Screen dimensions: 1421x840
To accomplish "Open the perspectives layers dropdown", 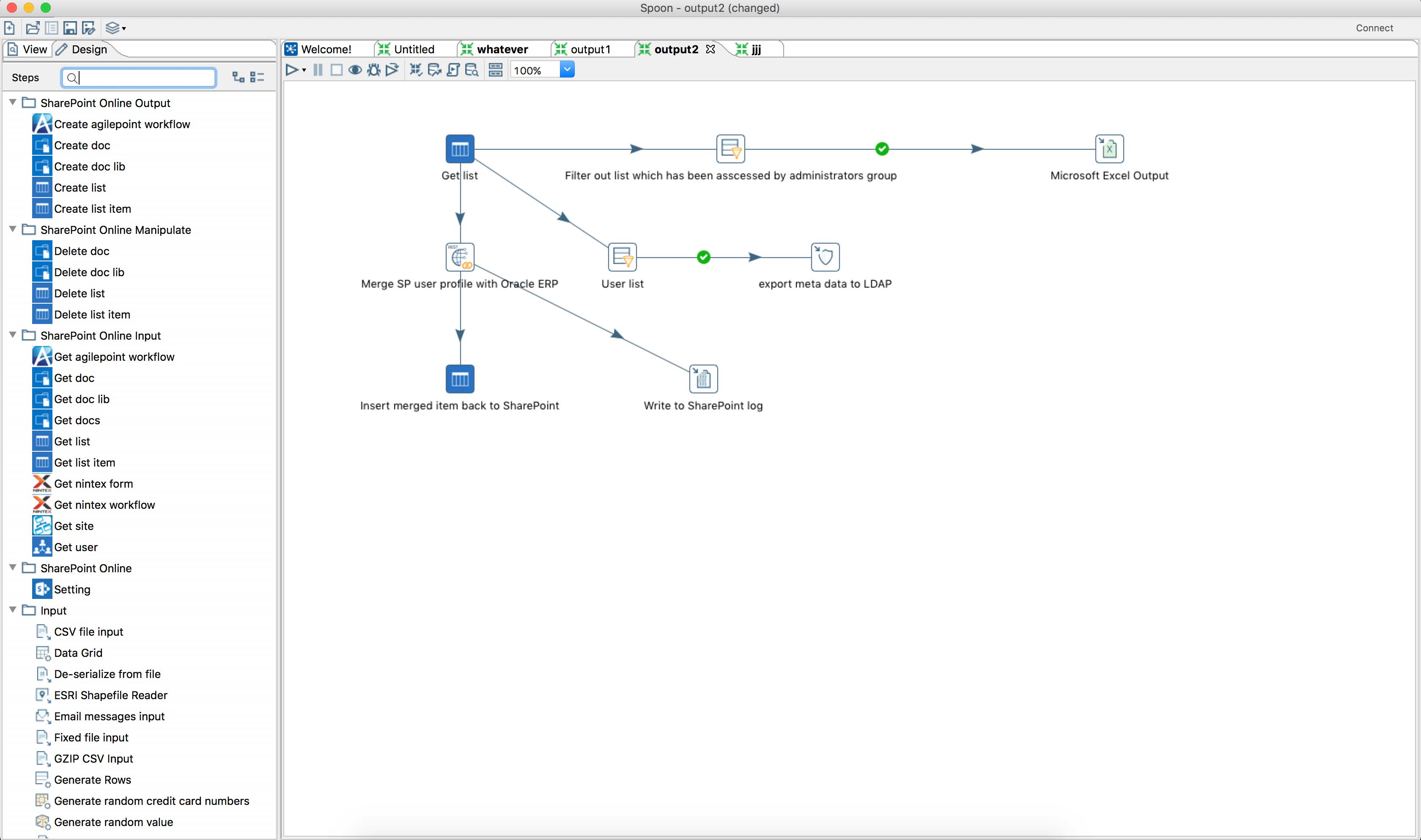I will [115, 28].
